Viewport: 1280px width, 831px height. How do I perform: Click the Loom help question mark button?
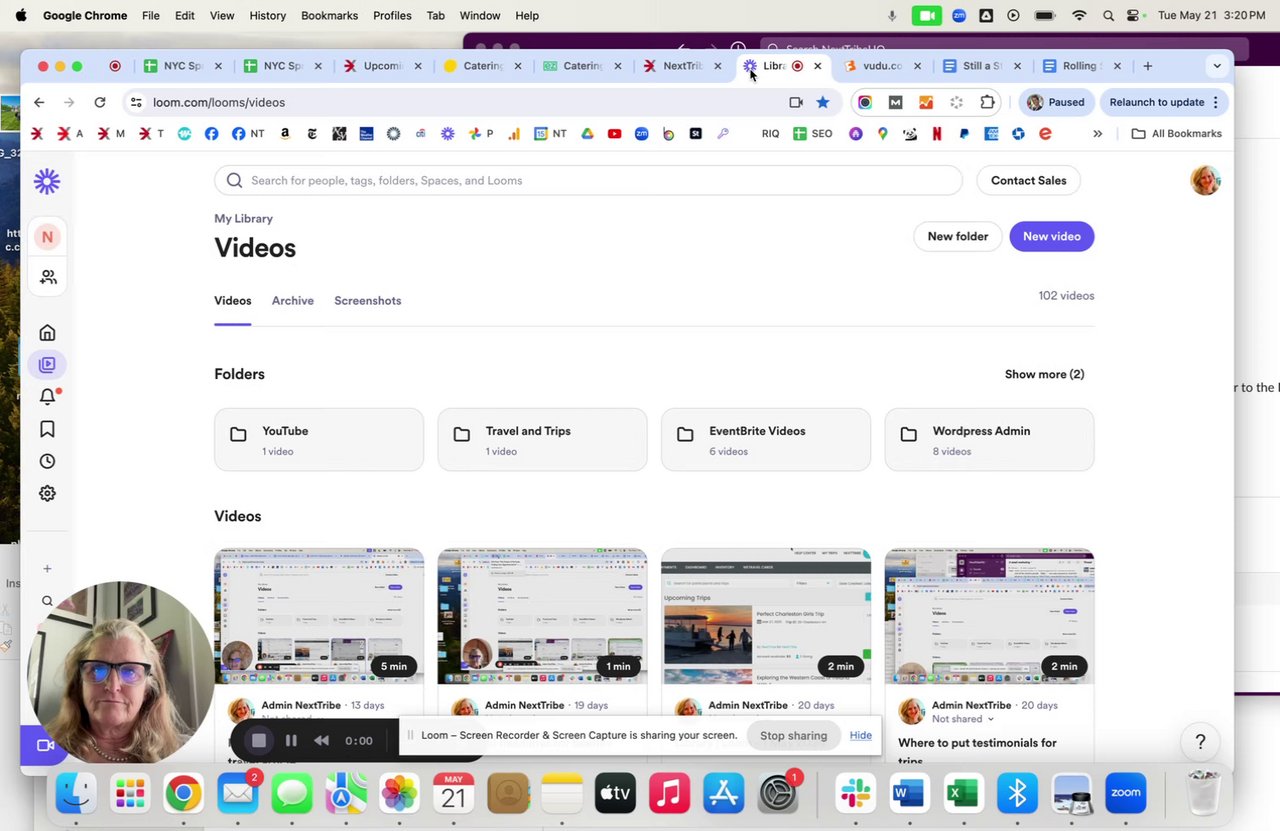(x=1200, y=742)
